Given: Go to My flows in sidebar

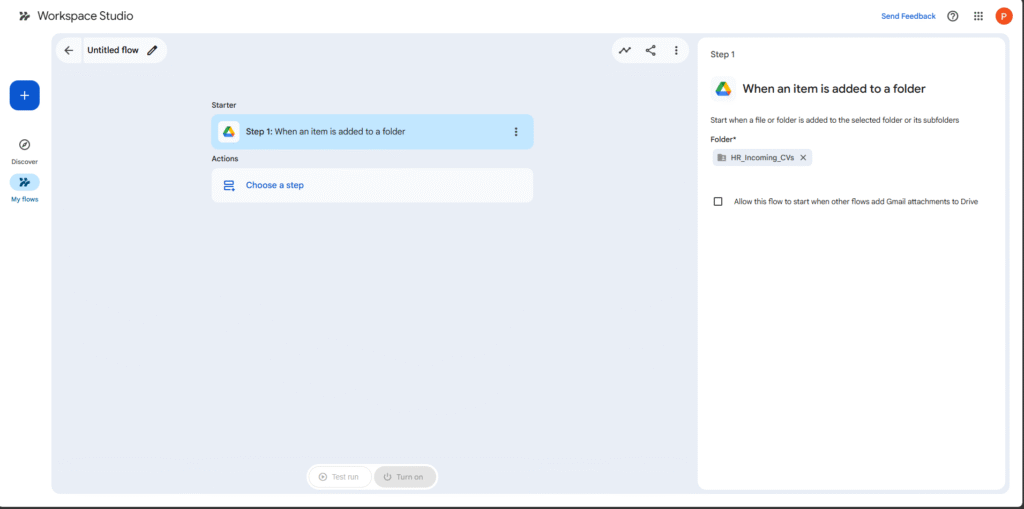Looking at the screenshot, I should [x=25, y=182].
